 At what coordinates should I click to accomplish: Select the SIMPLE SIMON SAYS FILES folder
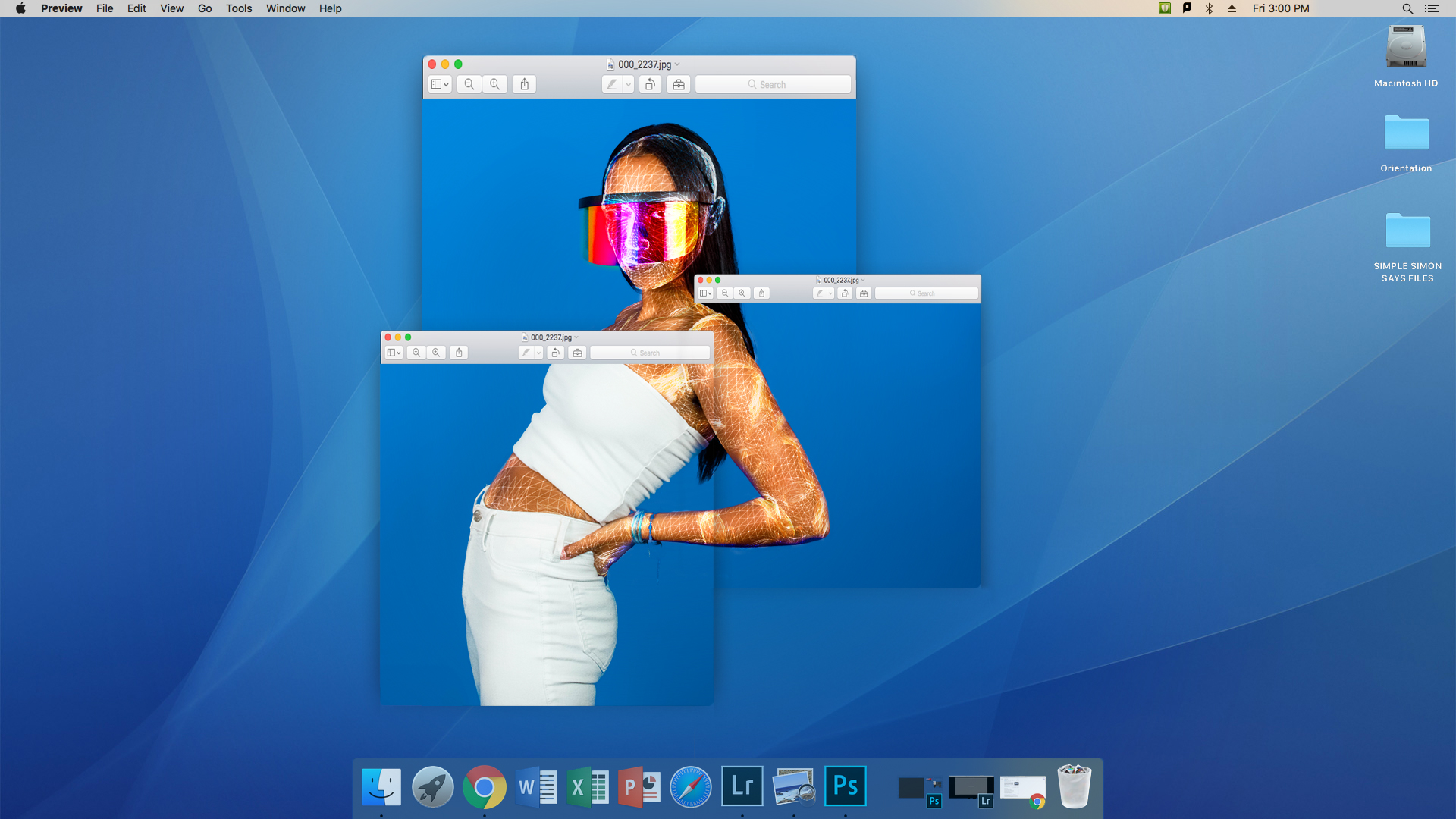point(1407,231)
